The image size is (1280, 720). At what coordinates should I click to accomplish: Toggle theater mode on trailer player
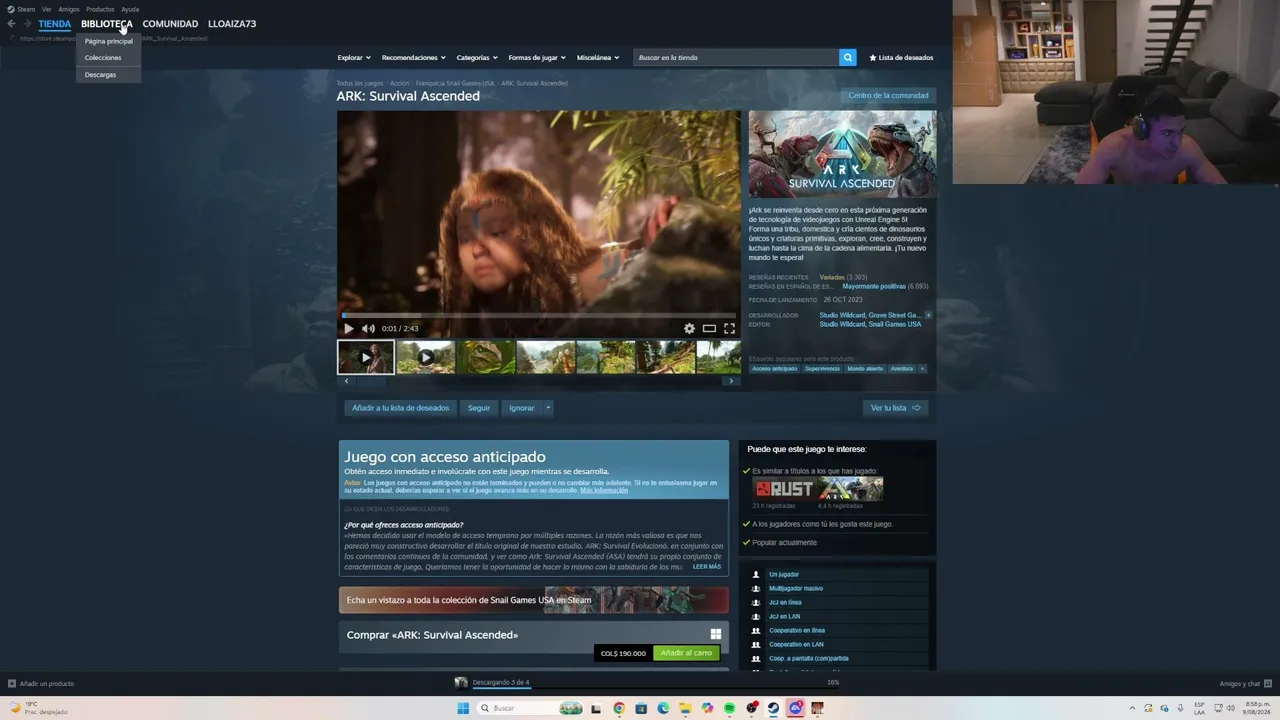709,328
